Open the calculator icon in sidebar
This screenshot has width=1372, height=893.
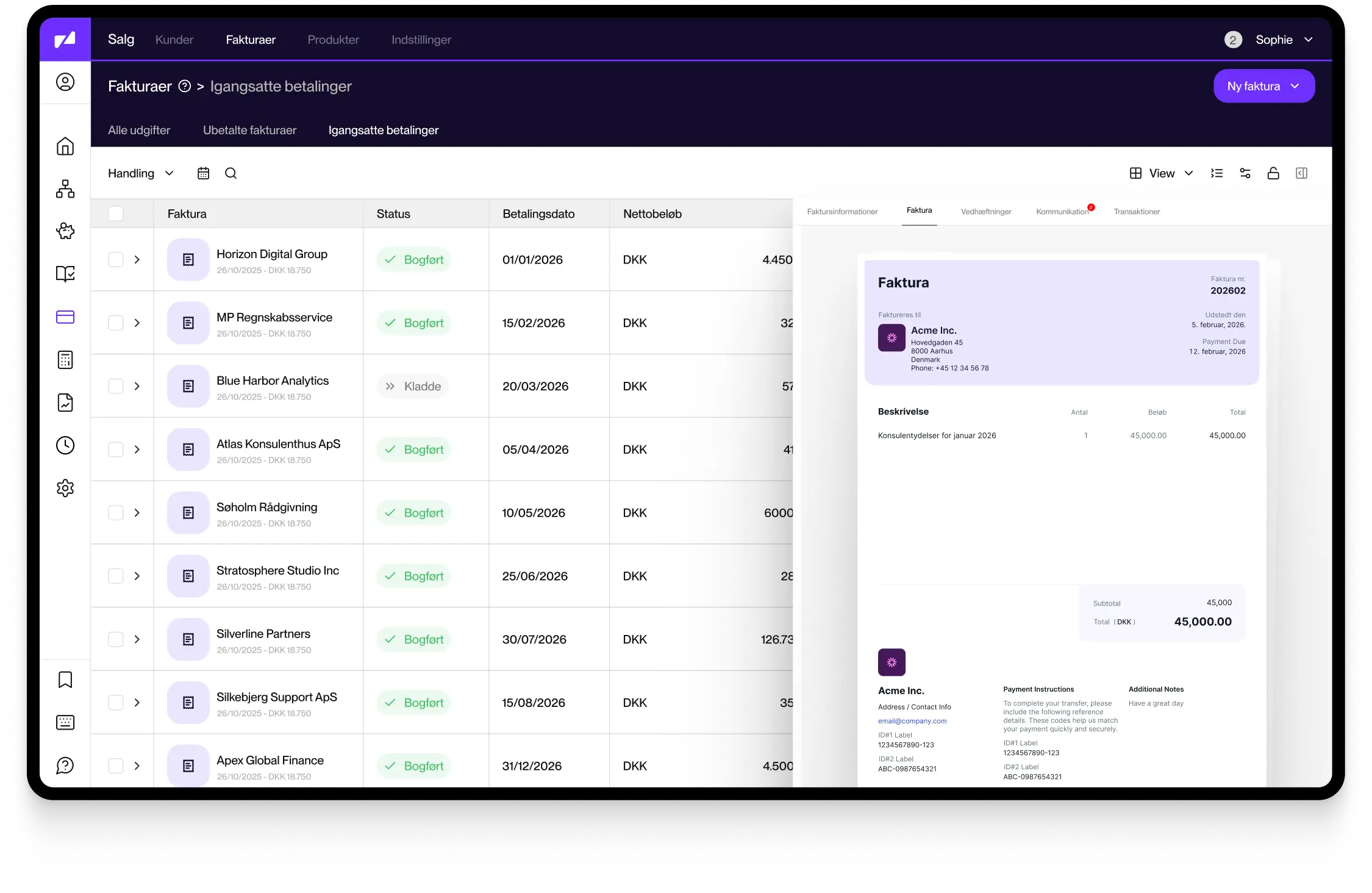click(x=65, y=360)
